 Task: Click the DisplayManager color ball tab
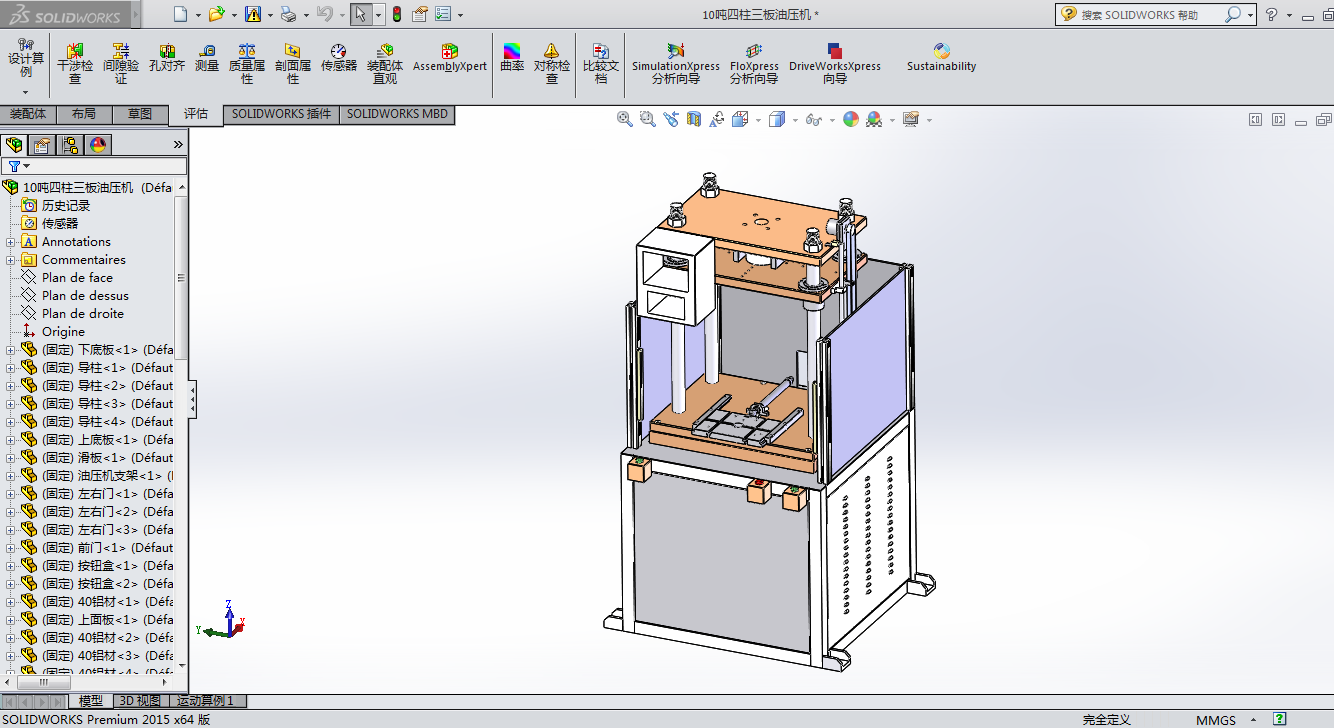(98, 145)
